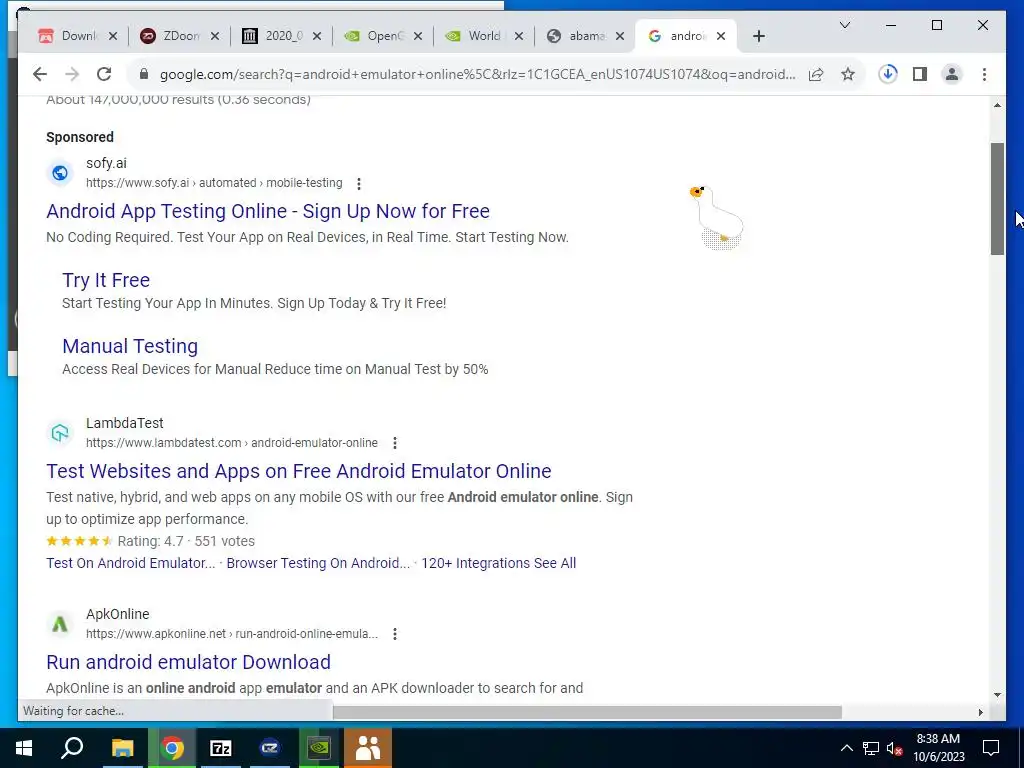Screen dimensions: 1024x768
Task: Open the LambdaTest result options menu
Action: [x=394, y=443]
